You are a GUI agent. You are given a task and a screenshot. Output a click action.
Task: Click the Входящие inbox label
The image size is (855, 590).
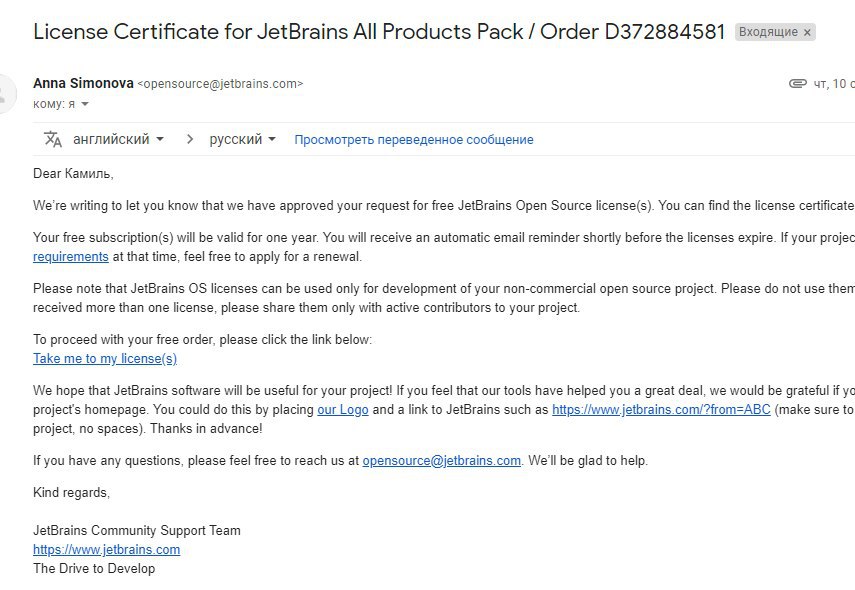pyautogui.click(x=768, y=32)
